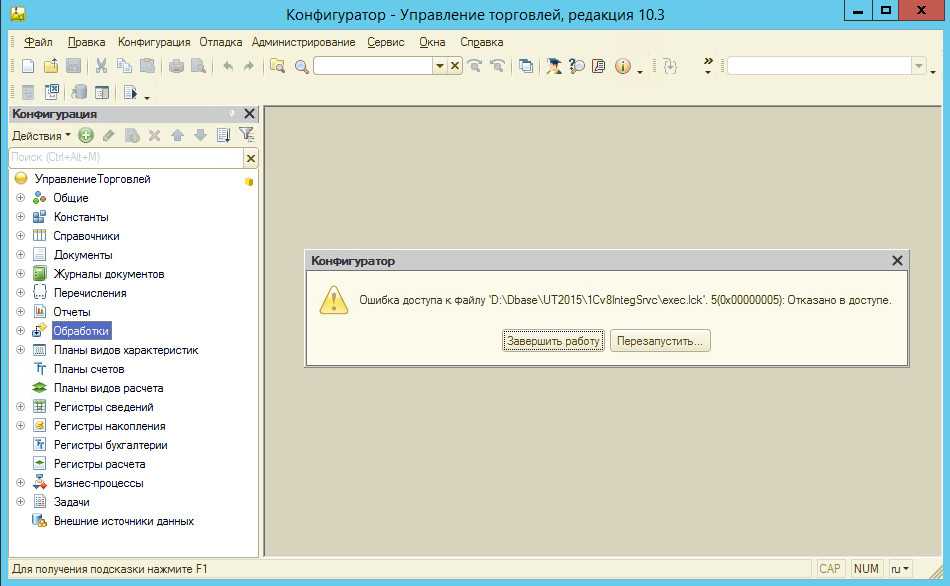
Task: Click the Edit pencil icon in Configuration panel
Action: pos(108,135)
